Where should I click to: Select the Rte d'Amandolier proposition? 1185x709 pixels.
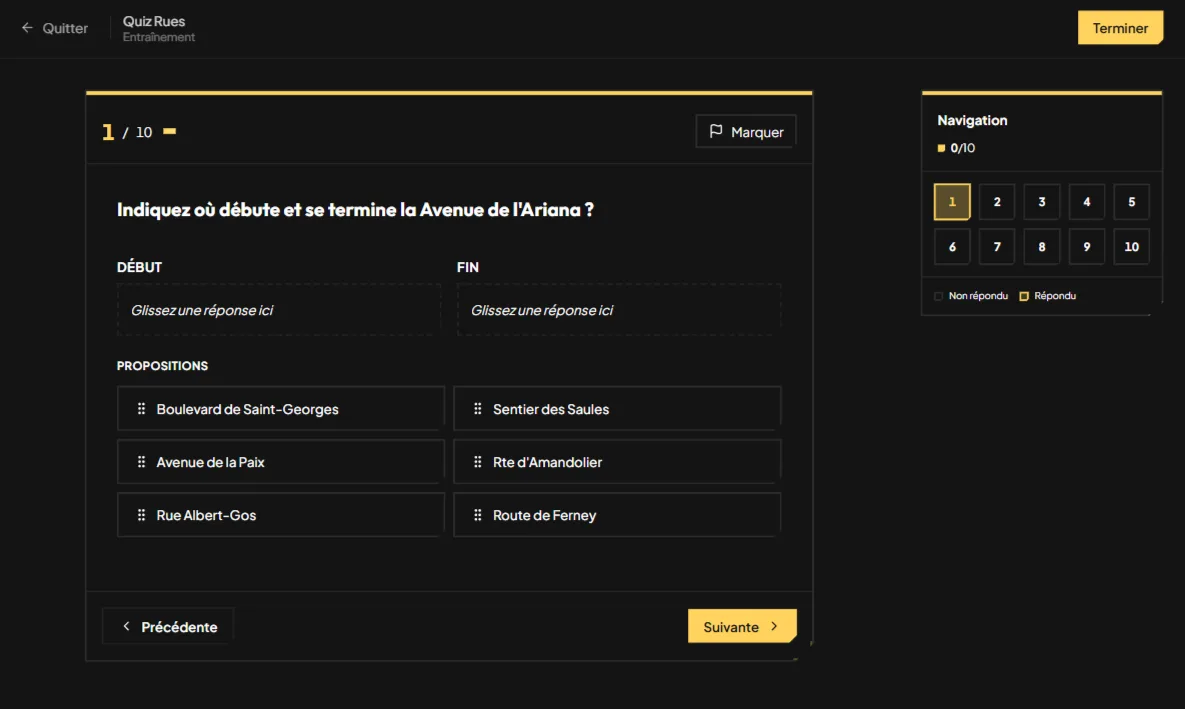tap(617, 462)
